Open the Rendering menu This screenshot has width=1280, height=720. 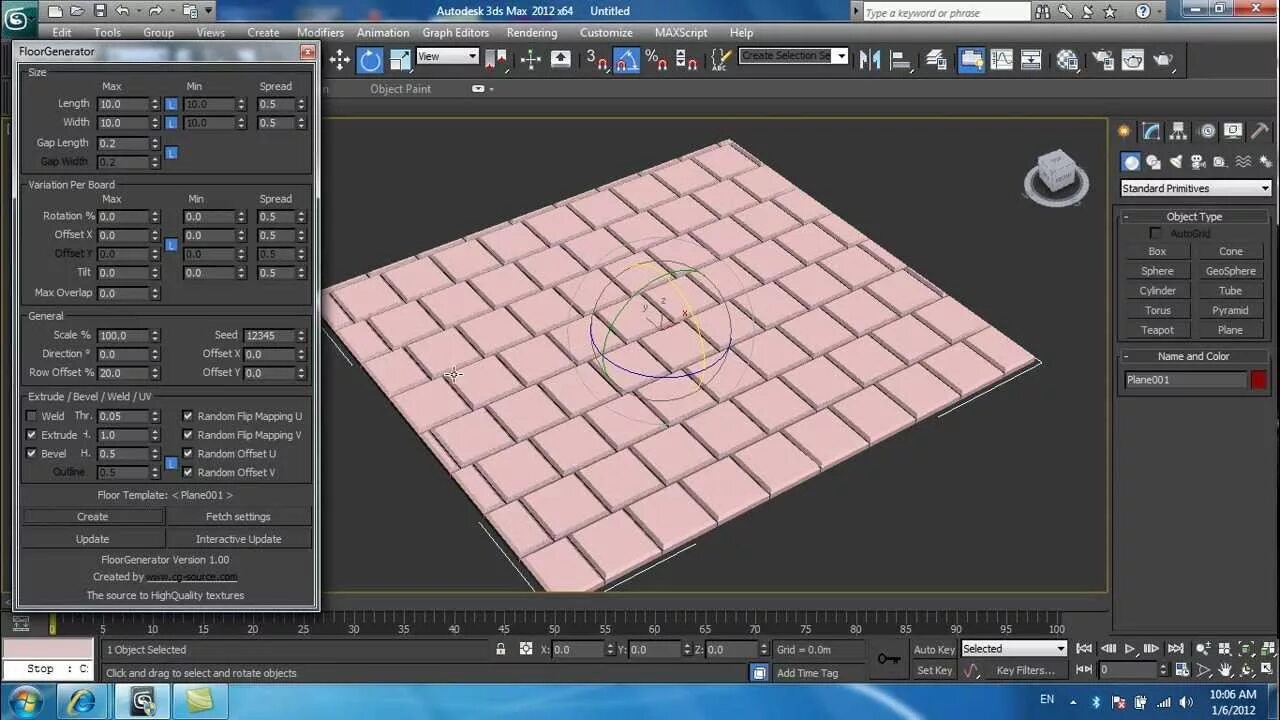click(532, 32)
